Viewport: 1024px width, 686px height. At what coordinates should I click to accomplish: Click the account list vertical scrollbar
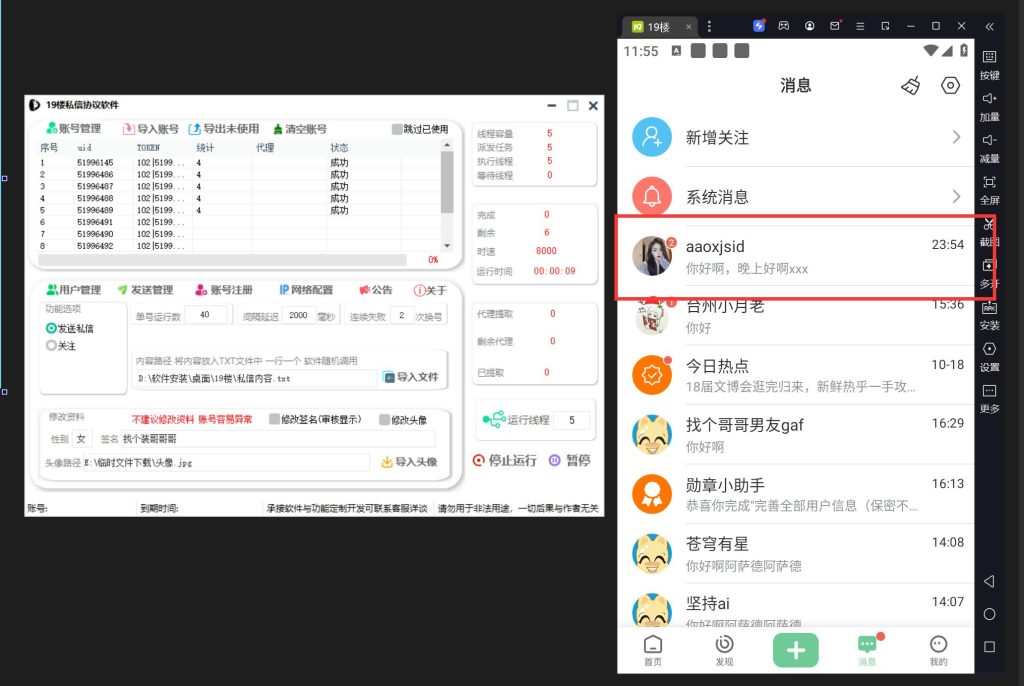point(447,185)
